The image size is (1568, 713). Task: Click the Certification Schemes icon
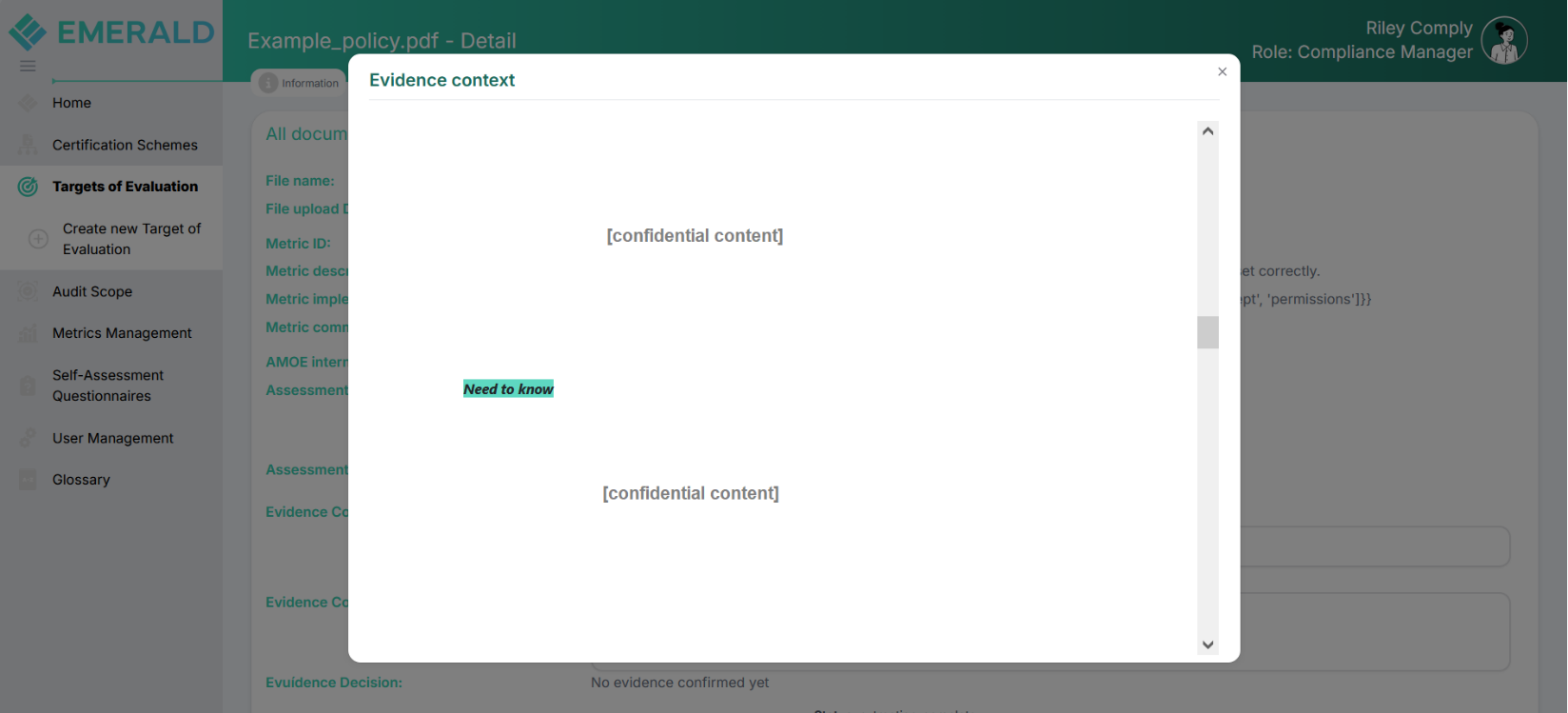click(x=29, y=145)
